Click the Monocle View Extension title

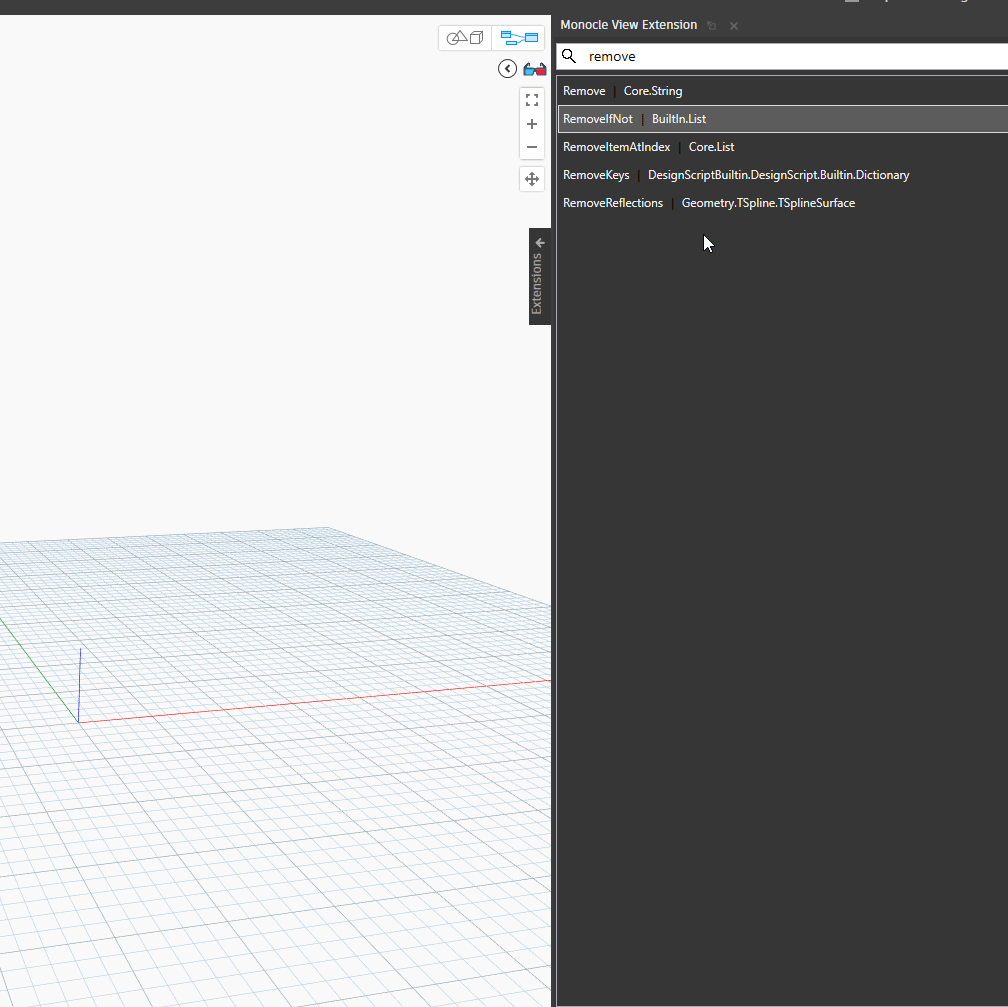point(629,25)
